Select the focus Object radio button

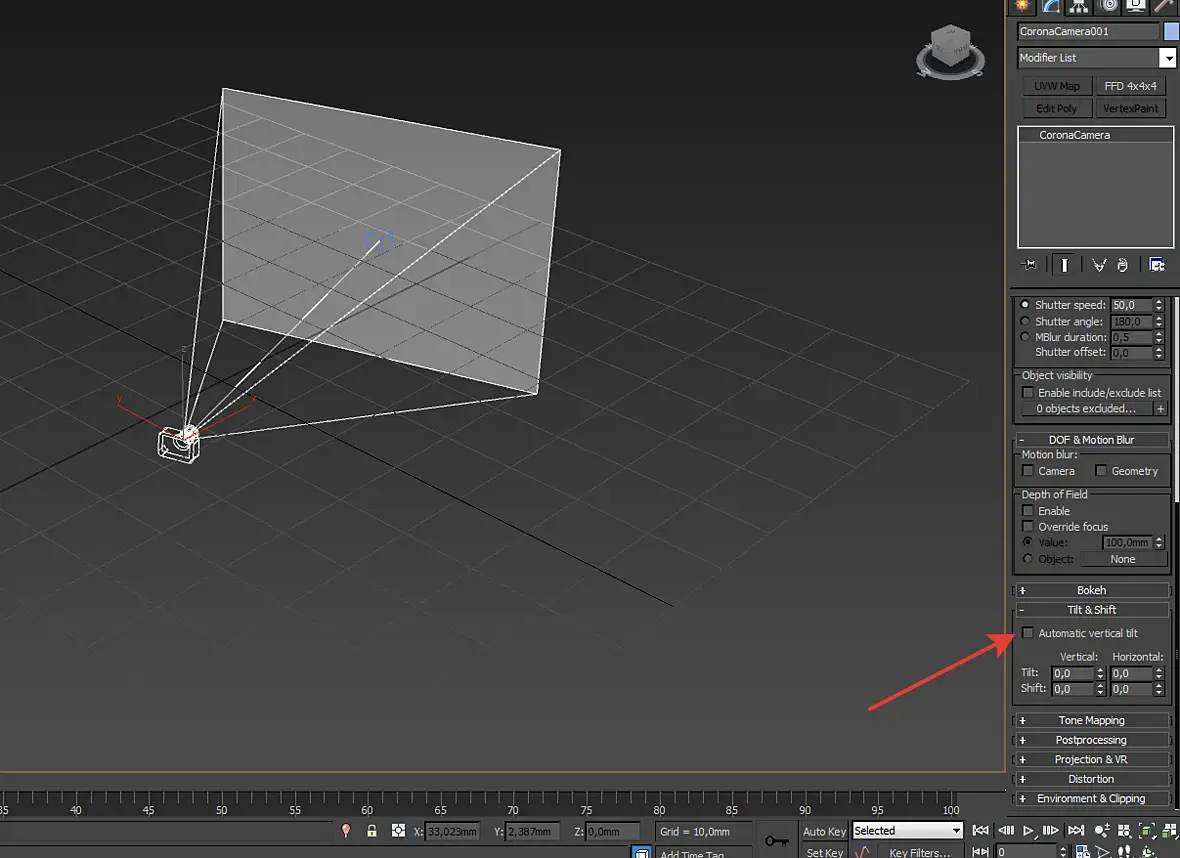pyautogui.click(x=1028, y=558)
